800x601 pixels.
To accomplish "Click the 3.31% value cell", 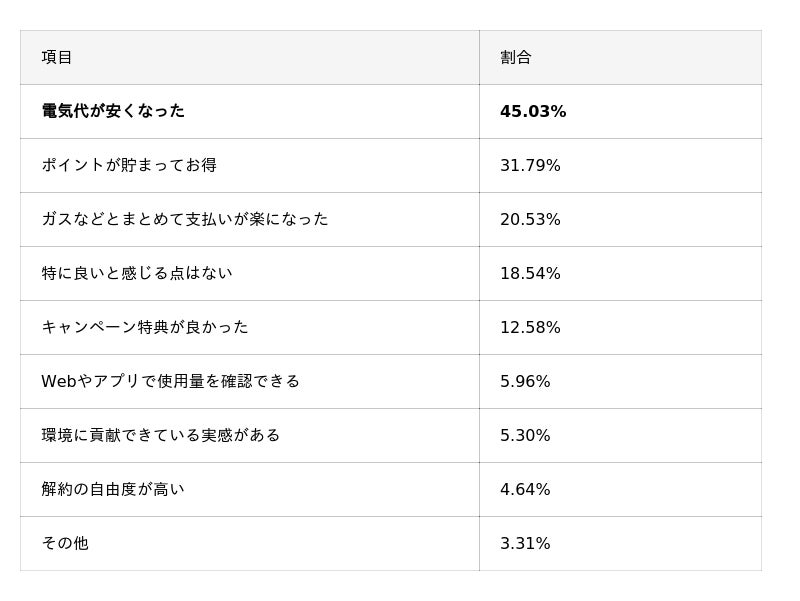I will pyautogui.click(x=525, y=544).
